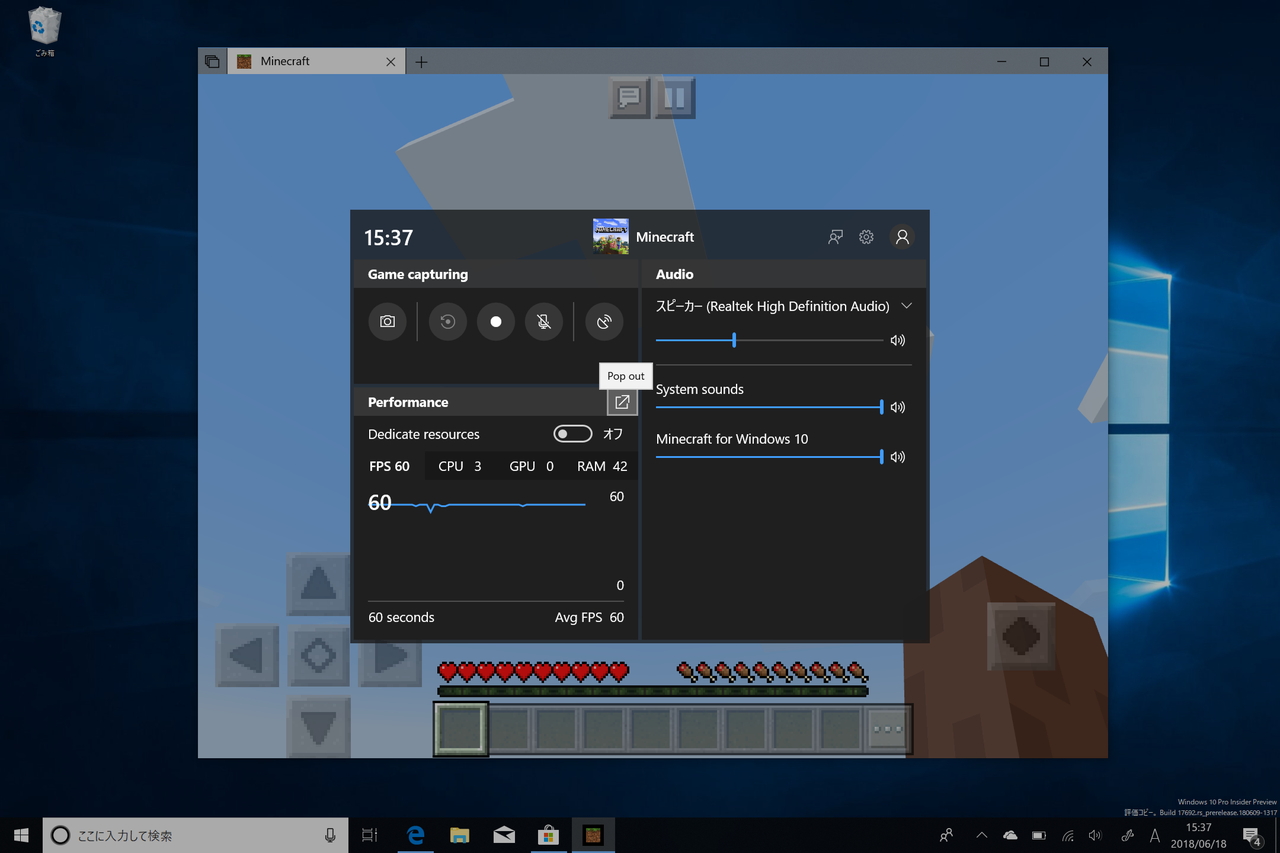Open tab previews in the browser window
1280x853 pixels.
click(212, 60)
